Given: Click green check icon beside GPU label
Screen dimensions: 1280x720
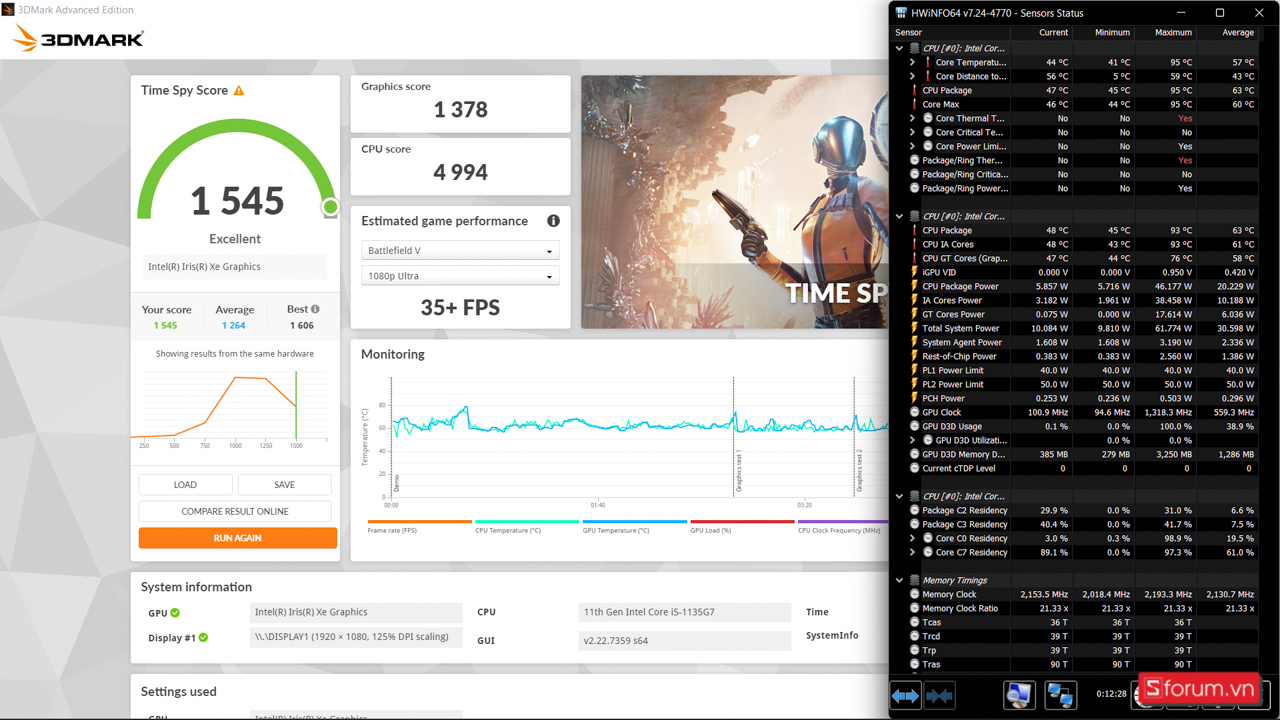Looking at the screenshot, I should click(x=175, y=613).
